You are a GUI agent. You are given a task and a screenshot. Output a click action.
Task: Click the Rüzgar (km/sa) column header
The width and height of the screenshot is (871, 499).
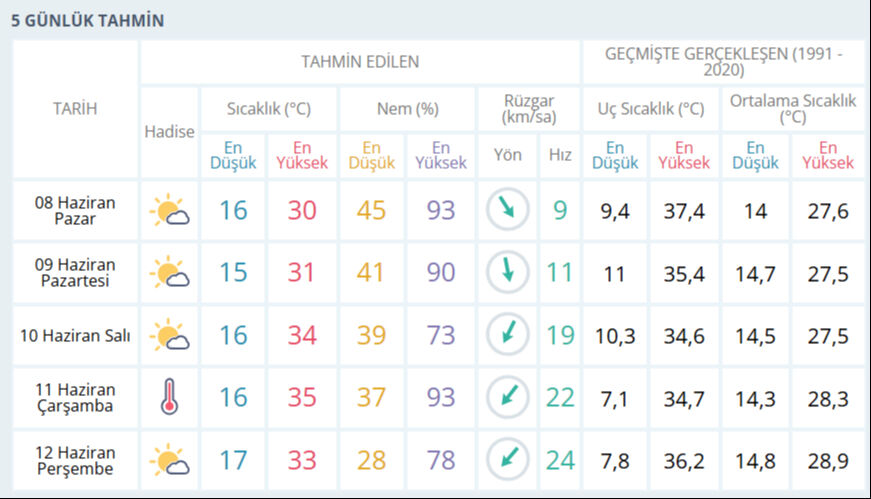pos(529,109)
